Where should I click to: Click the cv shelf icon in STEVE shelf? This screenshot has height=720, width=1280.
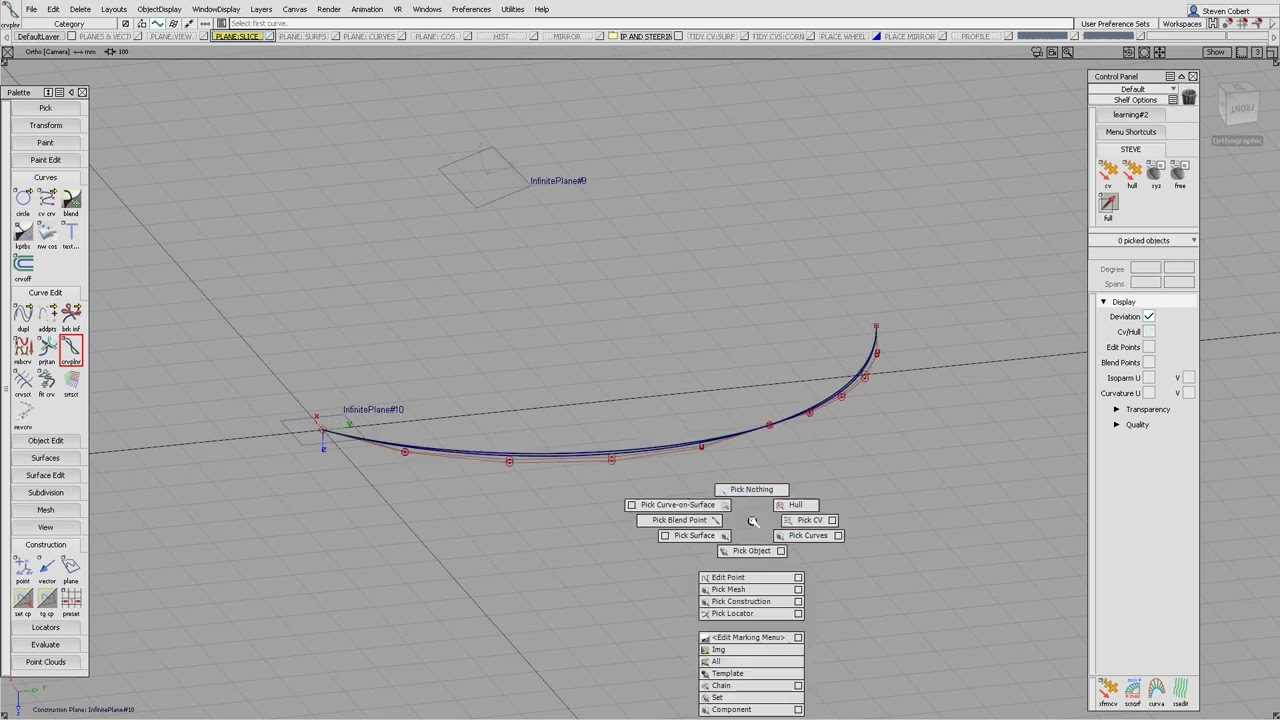coord(1108,172)
